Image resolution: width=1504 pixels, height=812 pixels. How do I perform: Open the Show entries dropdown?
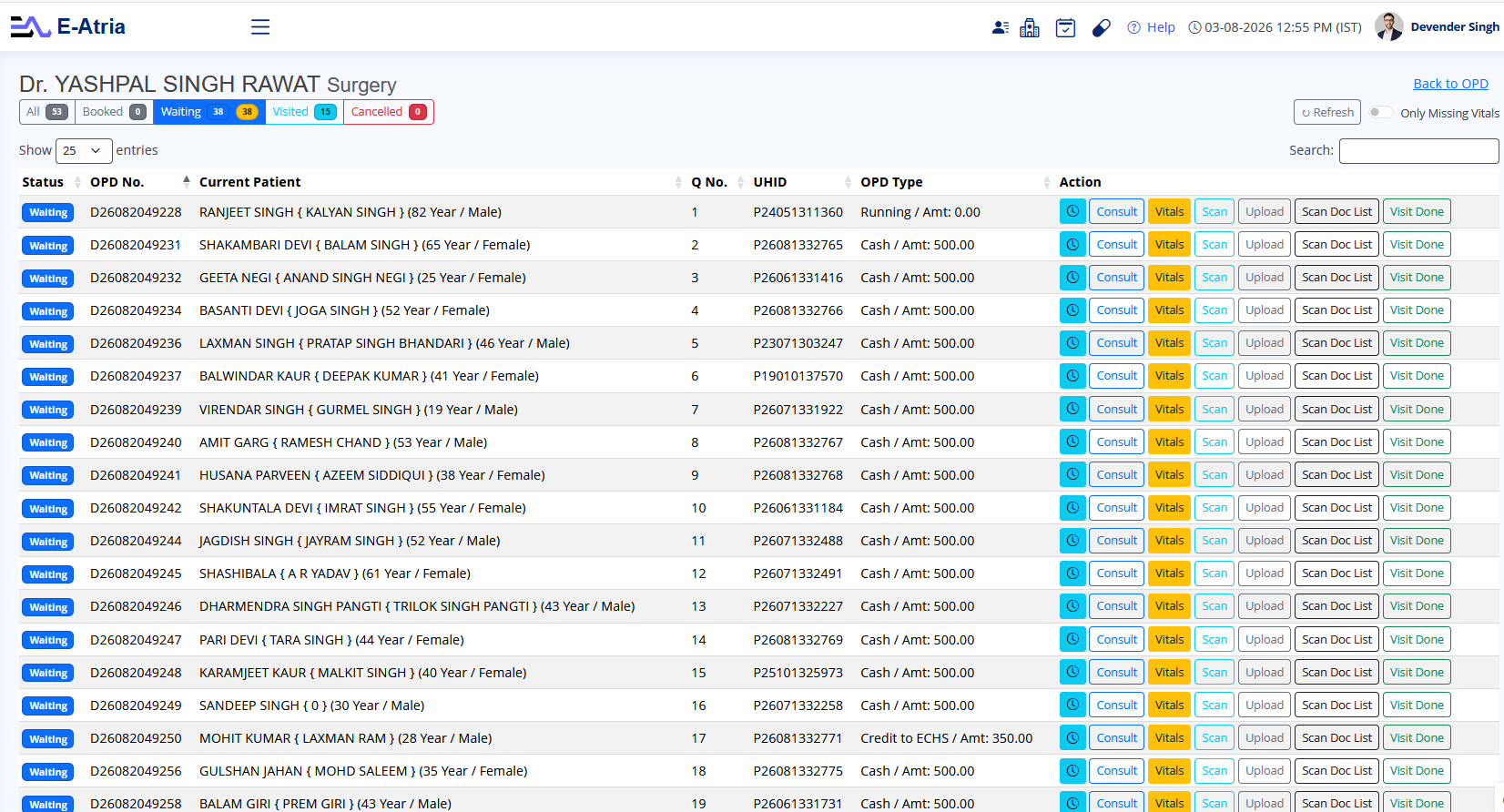pyautogui.click(x=84, y=150)
